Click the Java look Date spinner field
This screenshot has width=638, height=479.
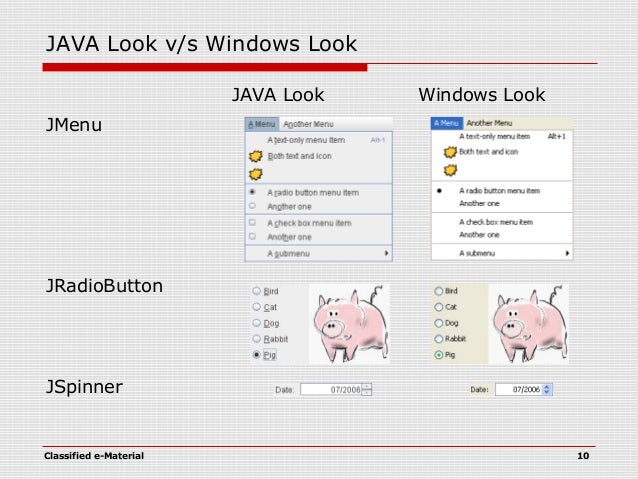(x=331, y=389)
